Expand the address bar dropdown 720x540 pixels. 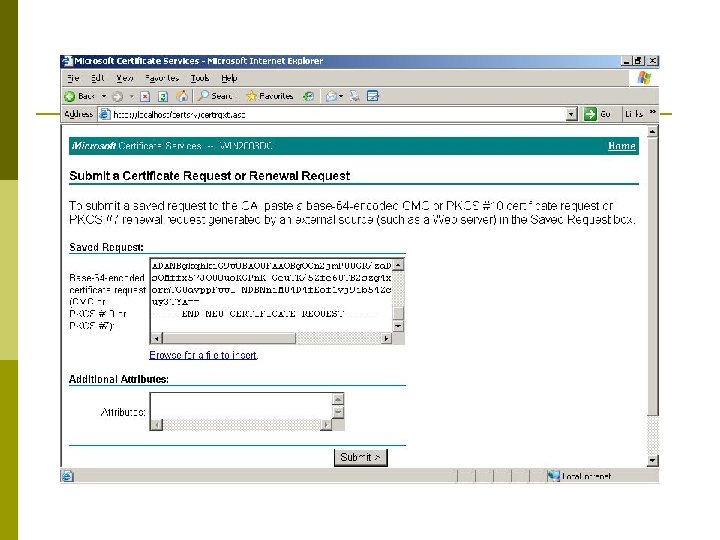[571, 114]
